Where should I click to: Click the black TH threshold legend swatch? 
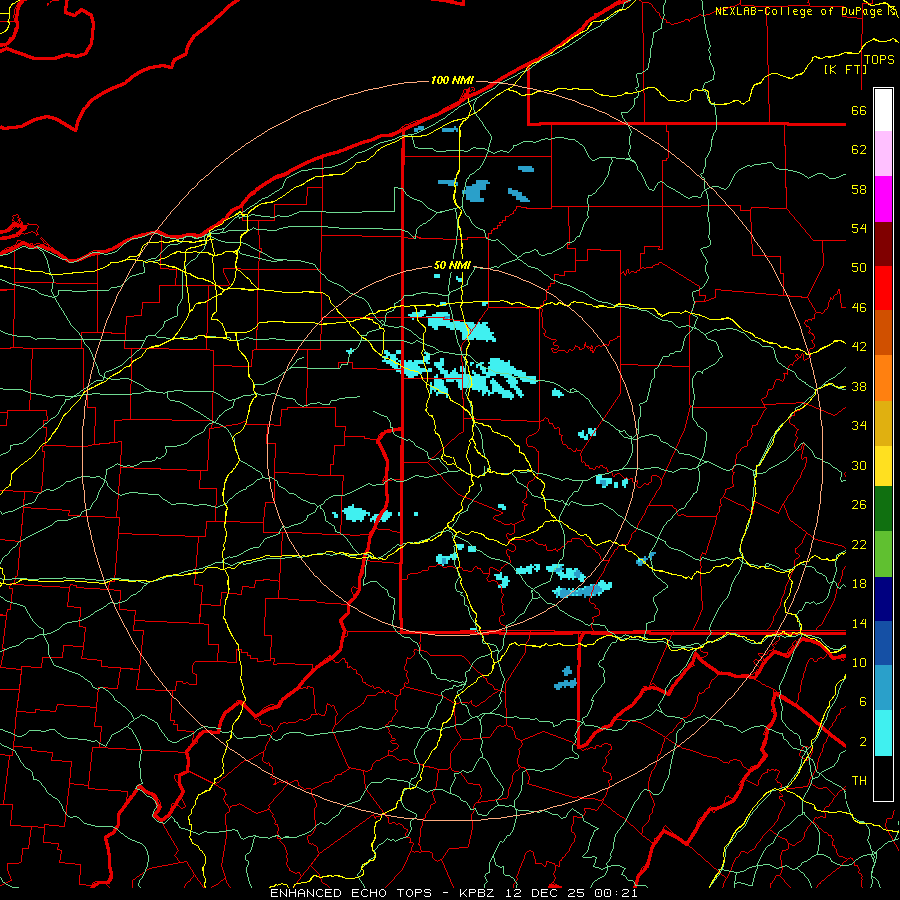point(883,778)
